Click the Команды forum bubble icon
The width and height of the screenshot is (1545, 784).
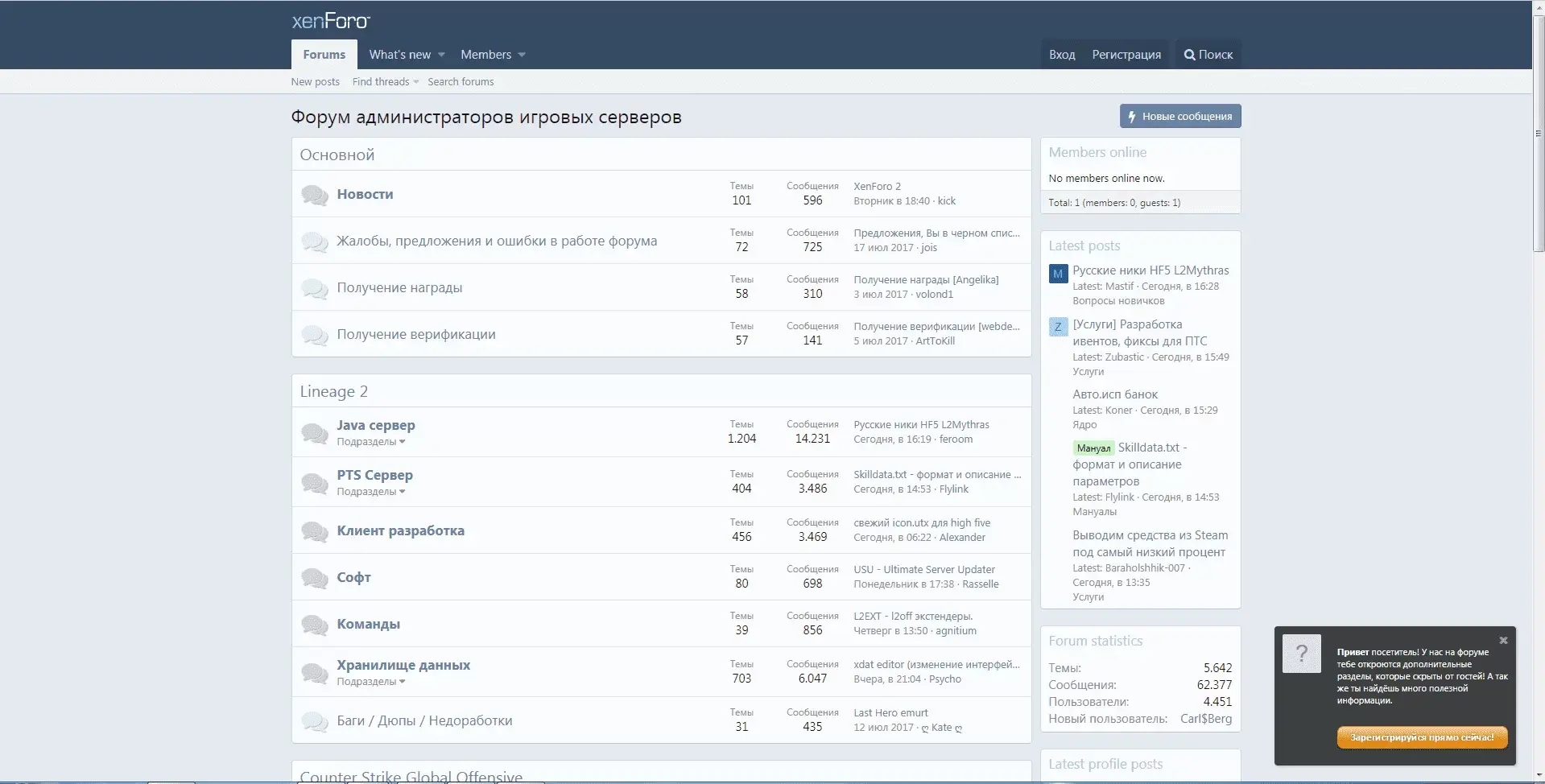(314, 625)
